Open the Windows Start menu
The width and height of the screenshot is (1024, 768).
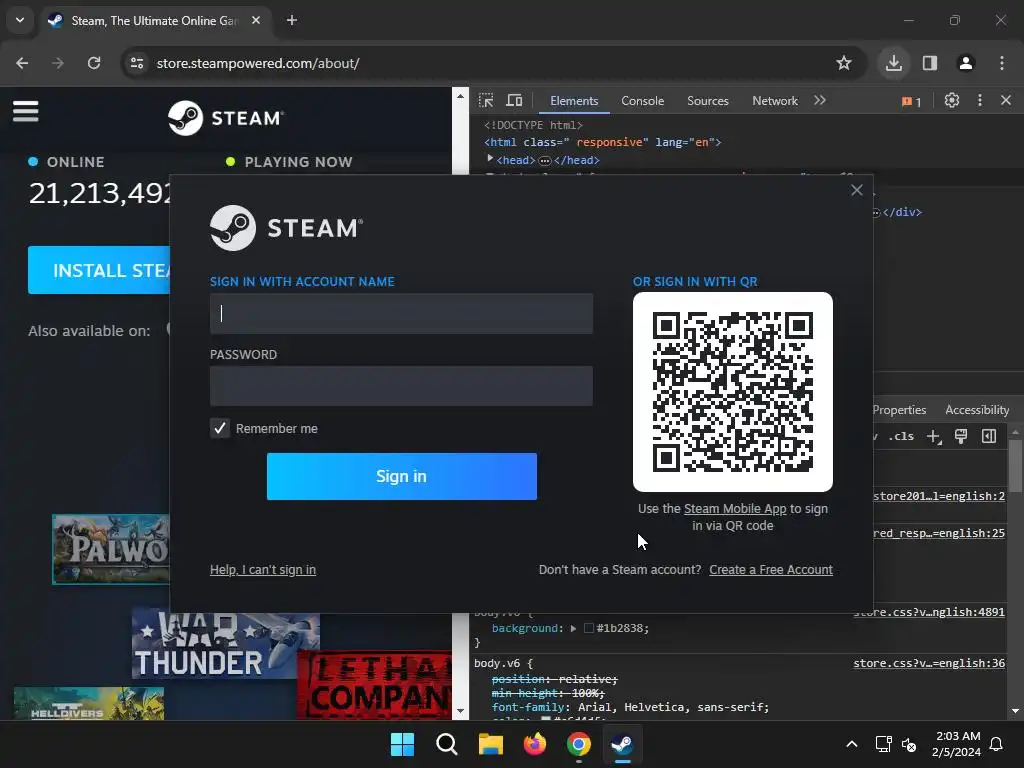tap(402, 744)
